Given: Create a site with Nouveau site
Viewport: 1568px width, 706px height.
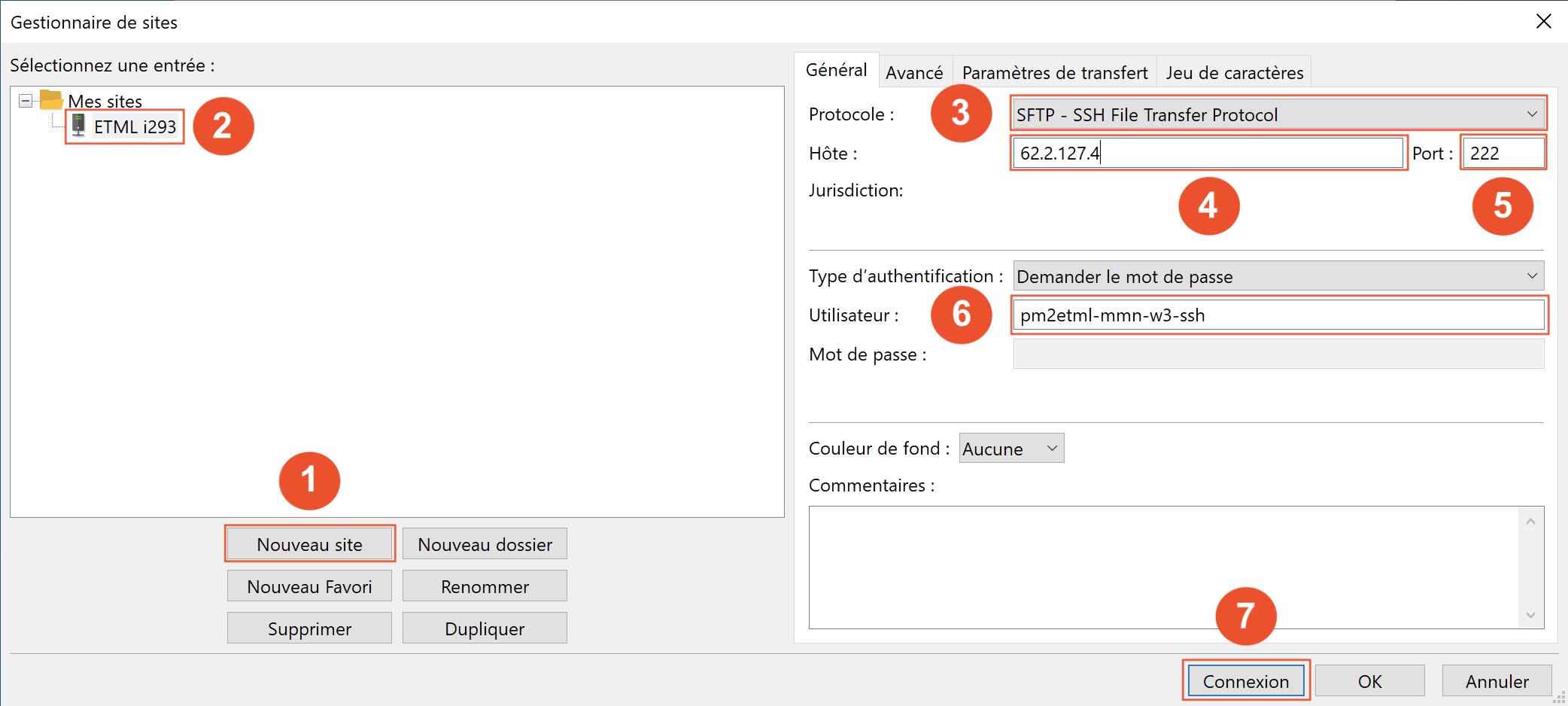Looking at the screenshot, I should pos(309,544).
